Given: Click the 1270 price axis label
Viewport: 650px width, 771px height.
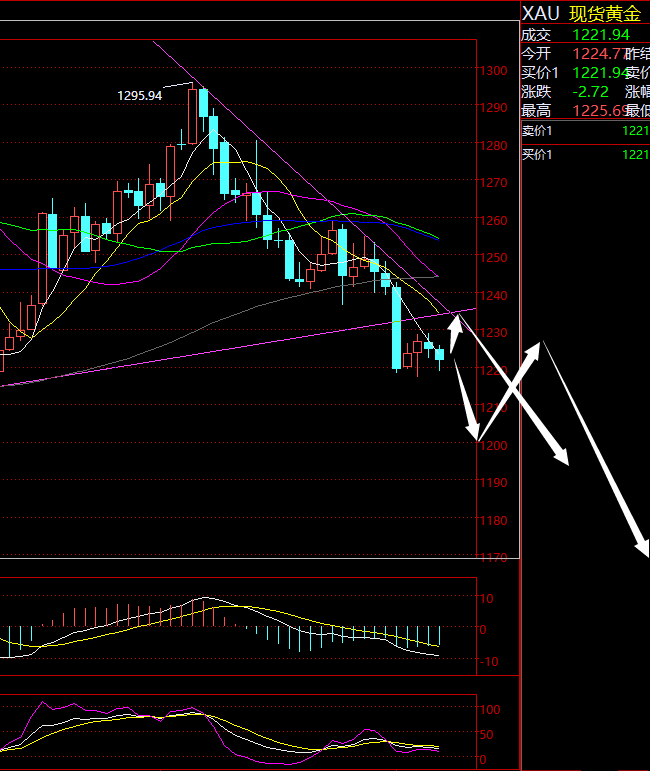Looking at the screenshot, I should tap(494, 182).
